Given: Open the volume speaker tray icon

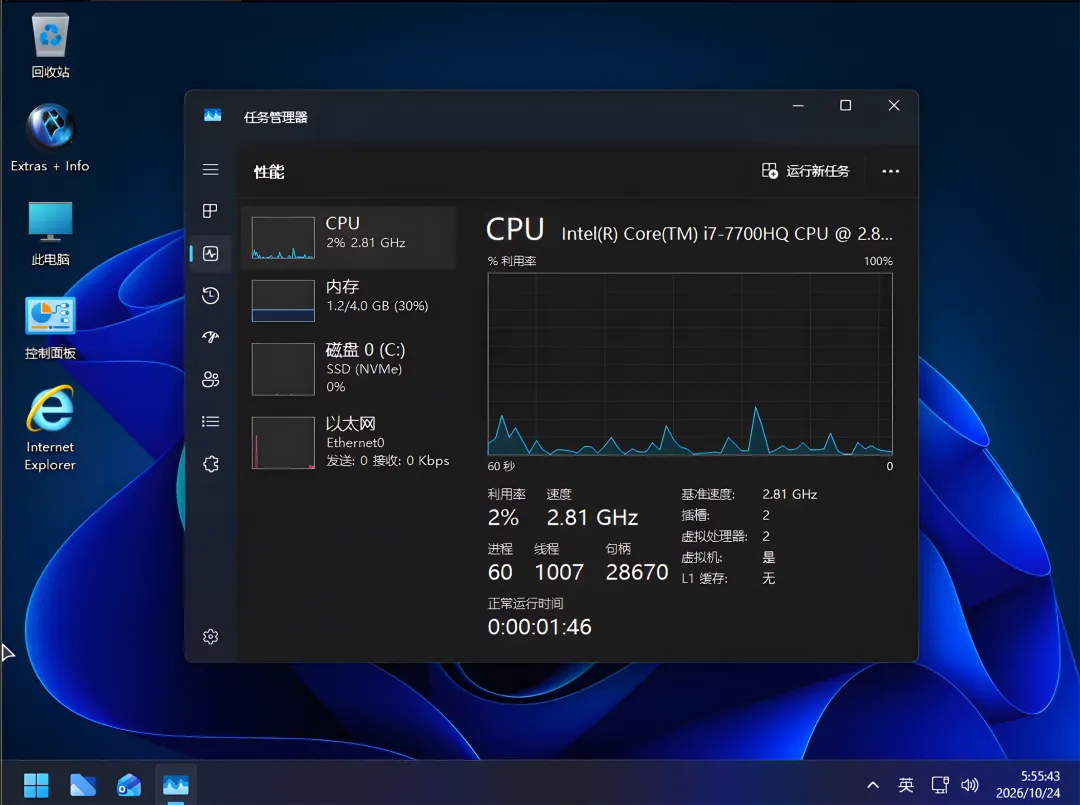Looking at the screenshot, I should click(x=970, y=785).
